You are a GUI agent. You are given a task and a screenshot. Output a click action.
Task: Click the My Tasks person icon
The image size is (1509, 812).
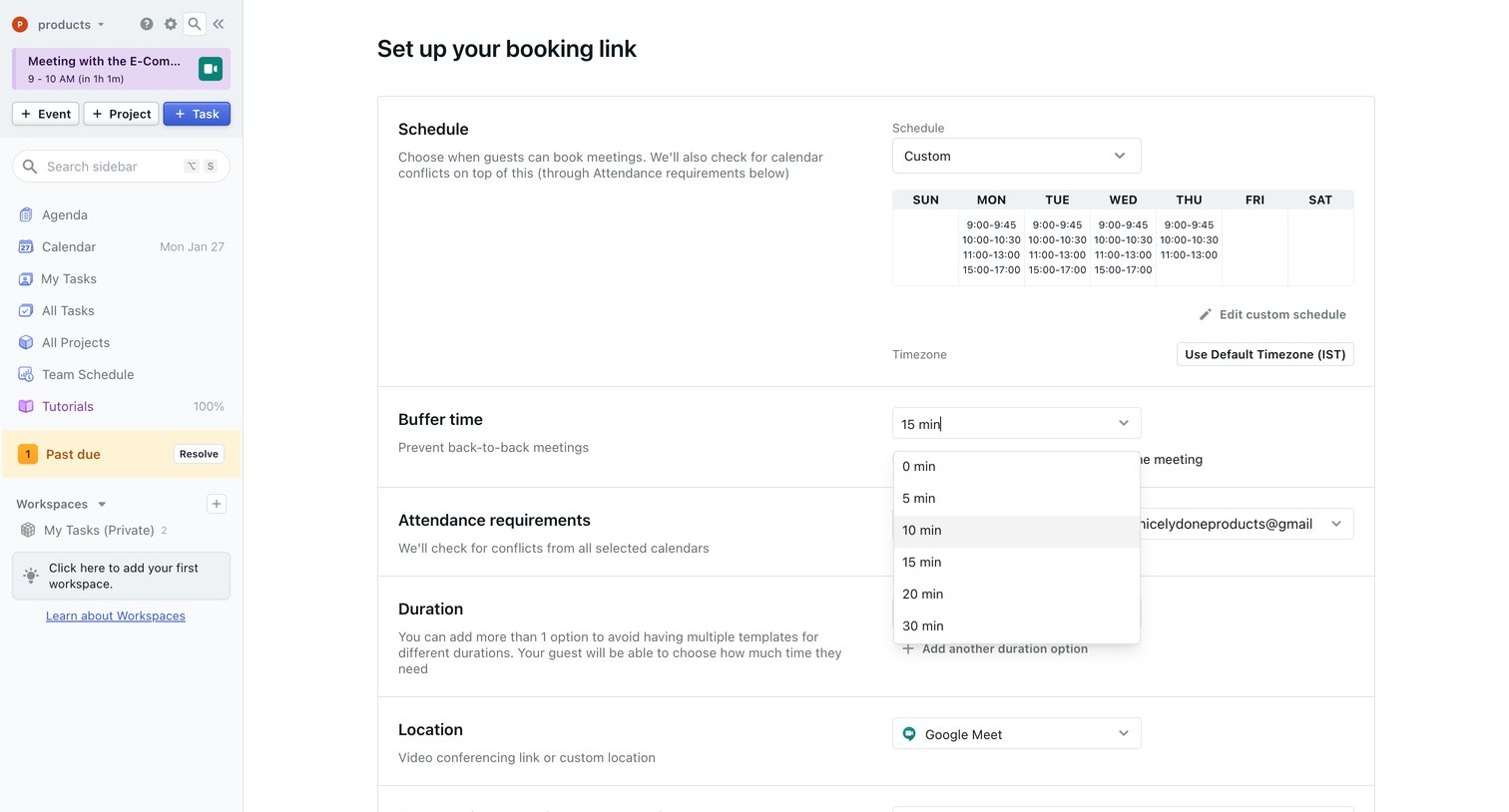(26, 278)
